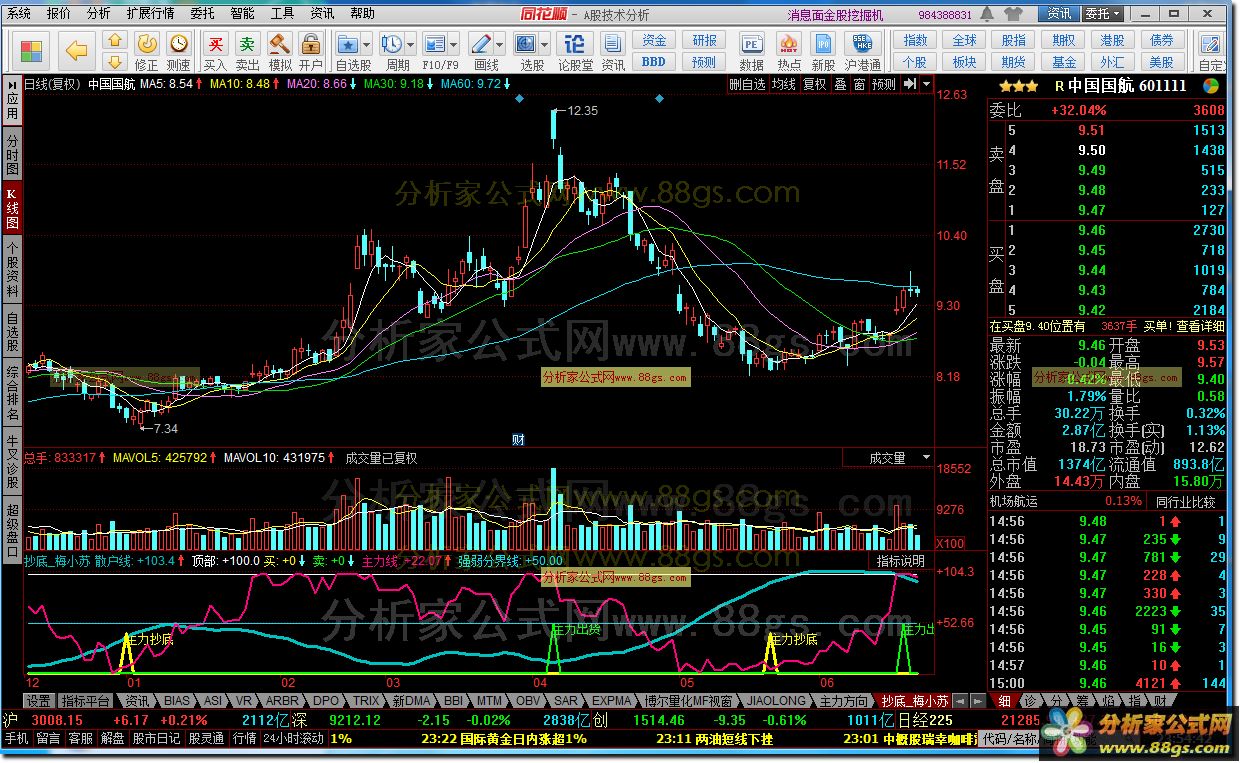Switch to the MTM indicator tab

click(x=489, y=701)
